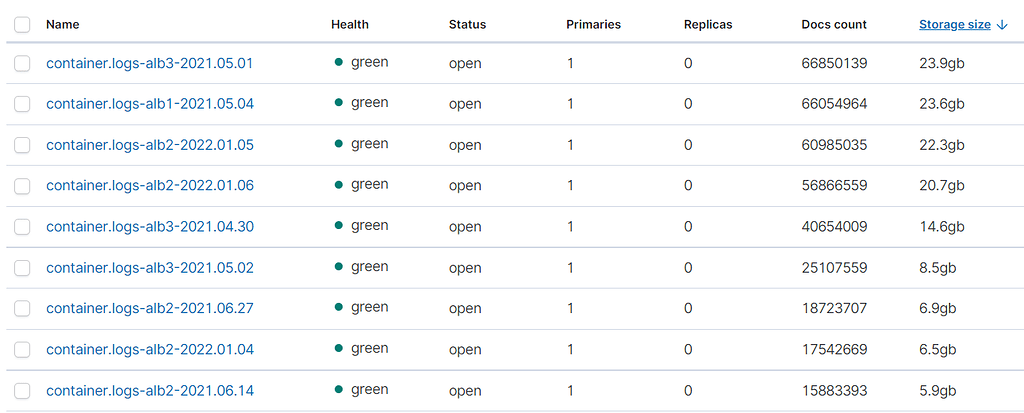Viewport: 1024px width, 413px height.
Task: Check the container.logs-alb2-2021.06.14 row box
Action: 23,391
